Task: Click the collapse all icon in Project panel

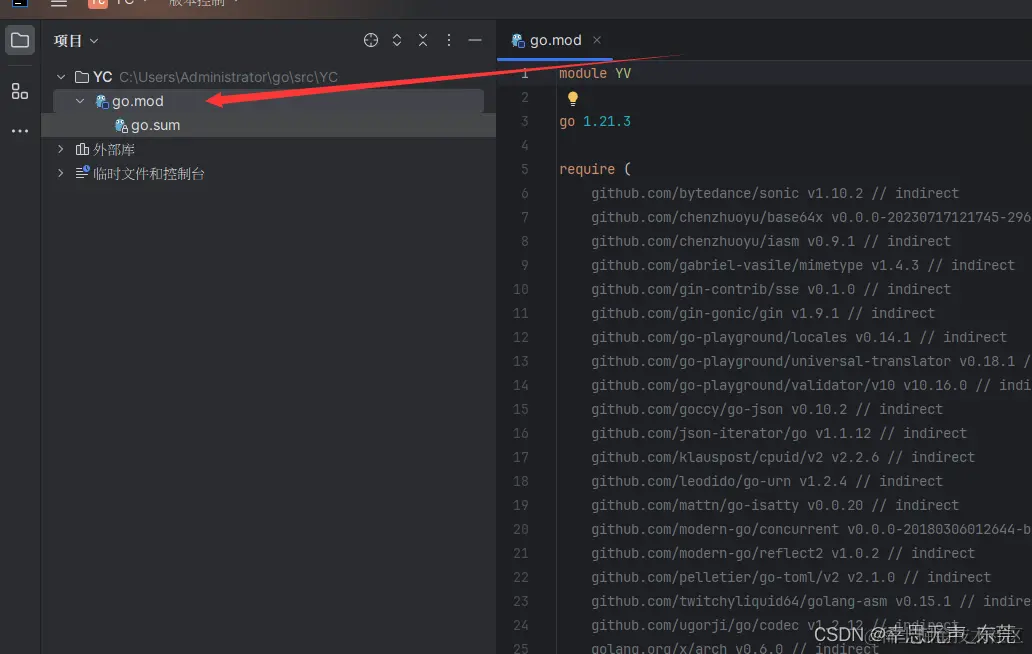Action: pos(423,40)
